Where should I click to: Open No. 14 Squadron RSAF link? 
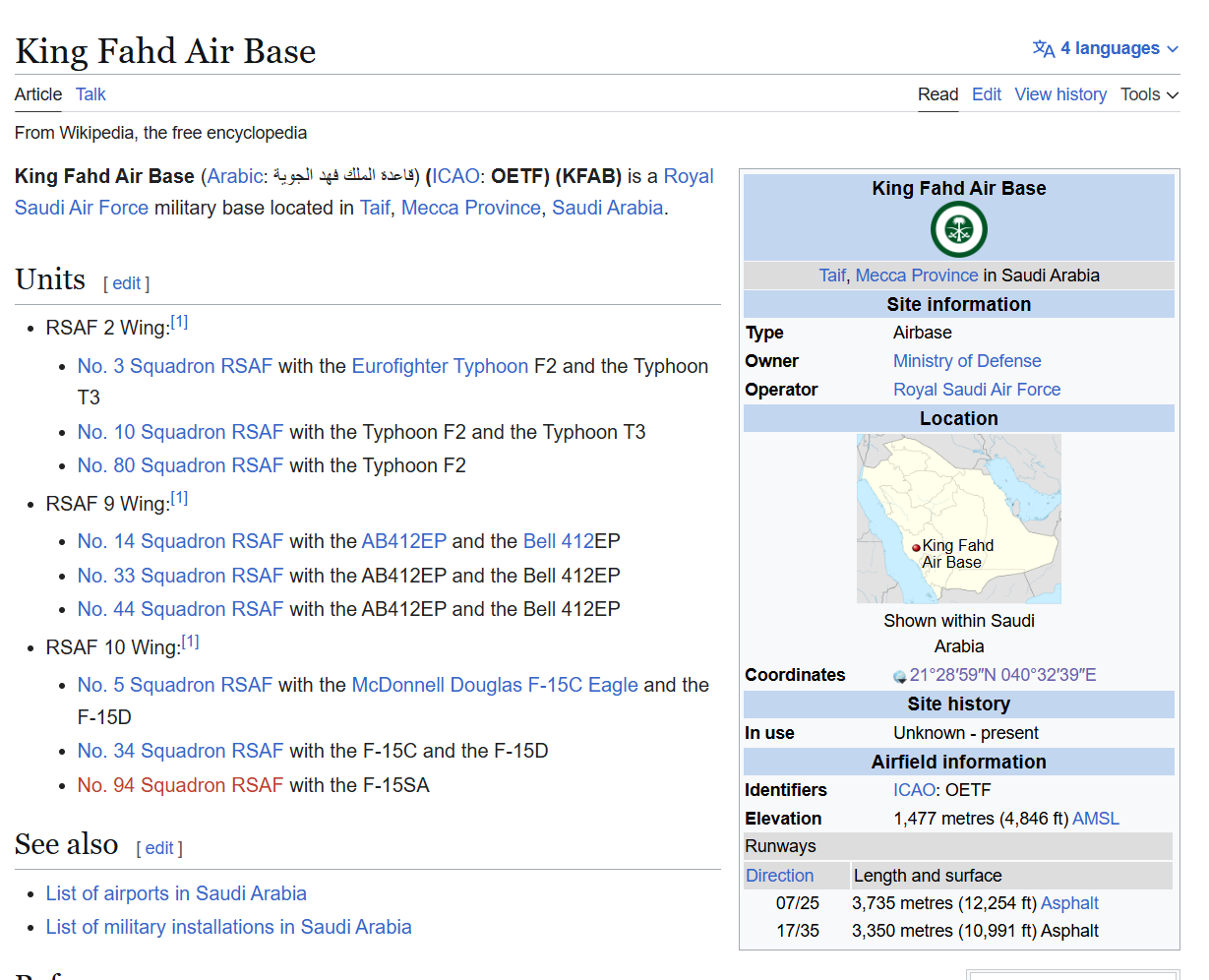[180, 541]
